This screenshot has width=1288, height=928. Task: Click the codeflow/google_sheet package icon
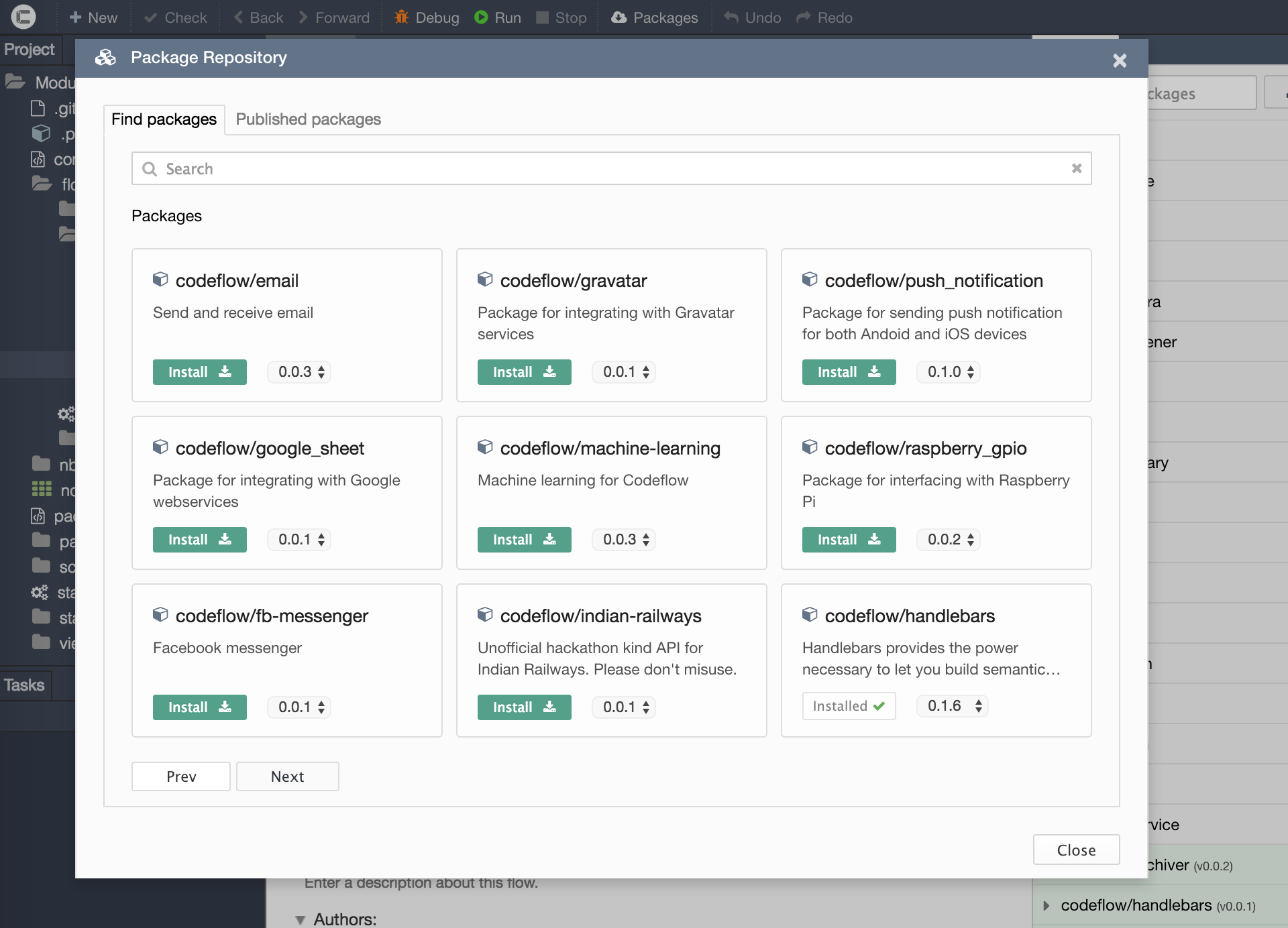point(160,447)
